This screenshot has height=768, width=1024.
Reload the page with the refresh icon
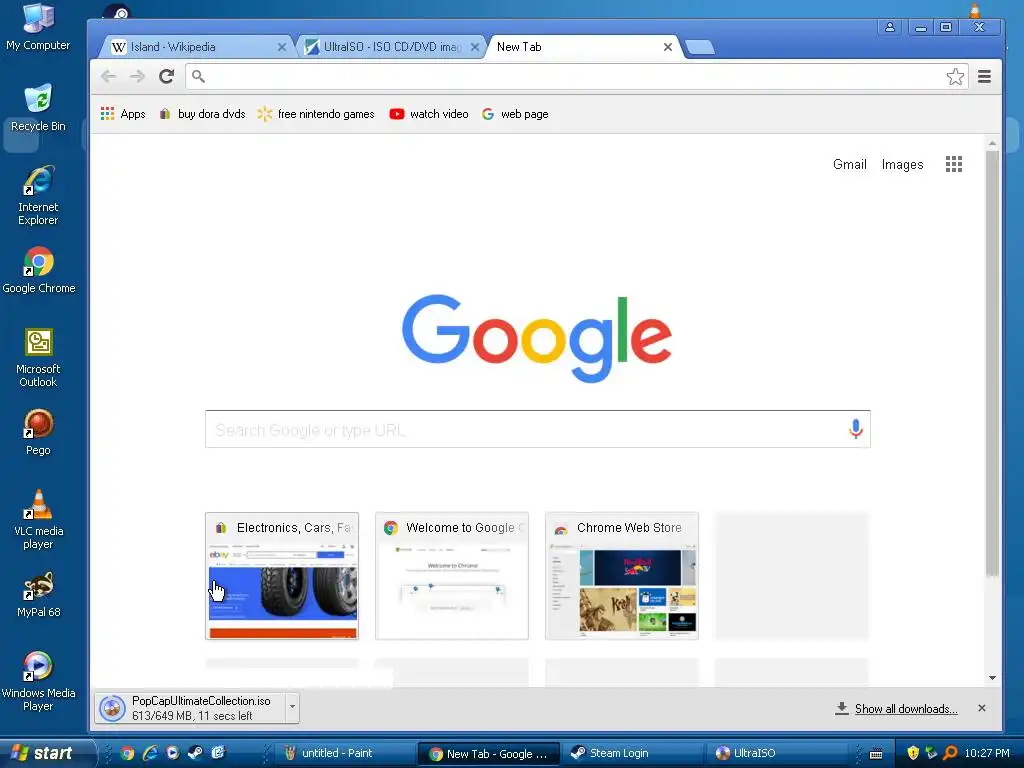[167, 76]
